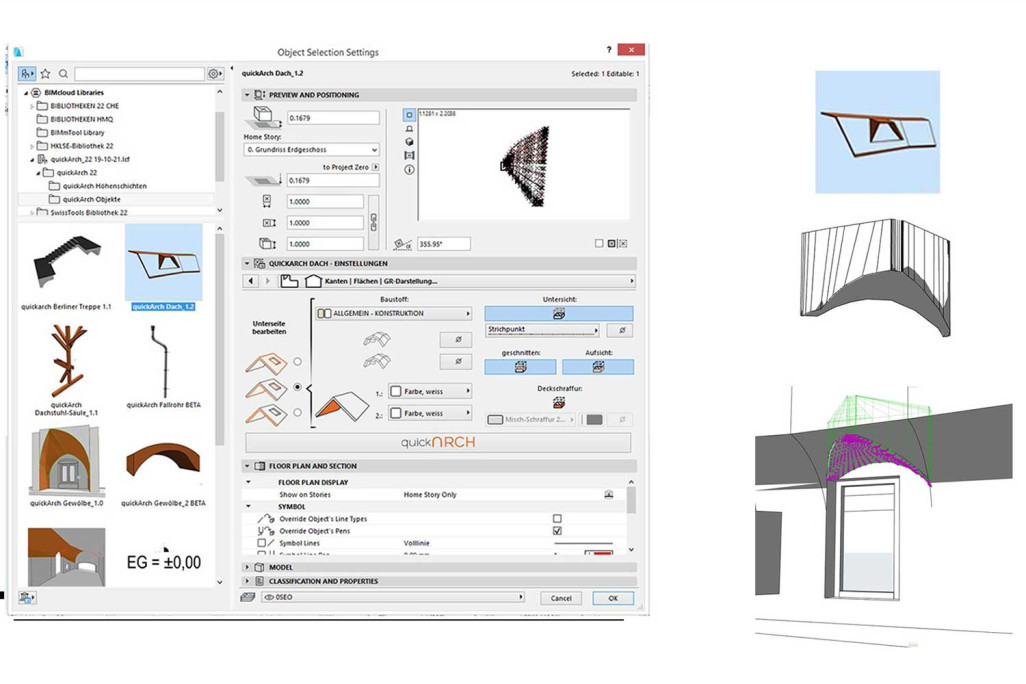Viewport: 1026px width, 684px height.
Task: Click the 3D view icon in preview panel
Action: point(408,142)
